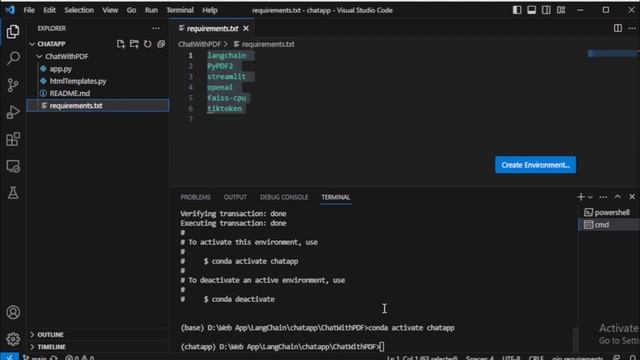Screen dimensions: 640x360
Task: Switch to the TERMINAL panel tab
Action: pos(336,197)
